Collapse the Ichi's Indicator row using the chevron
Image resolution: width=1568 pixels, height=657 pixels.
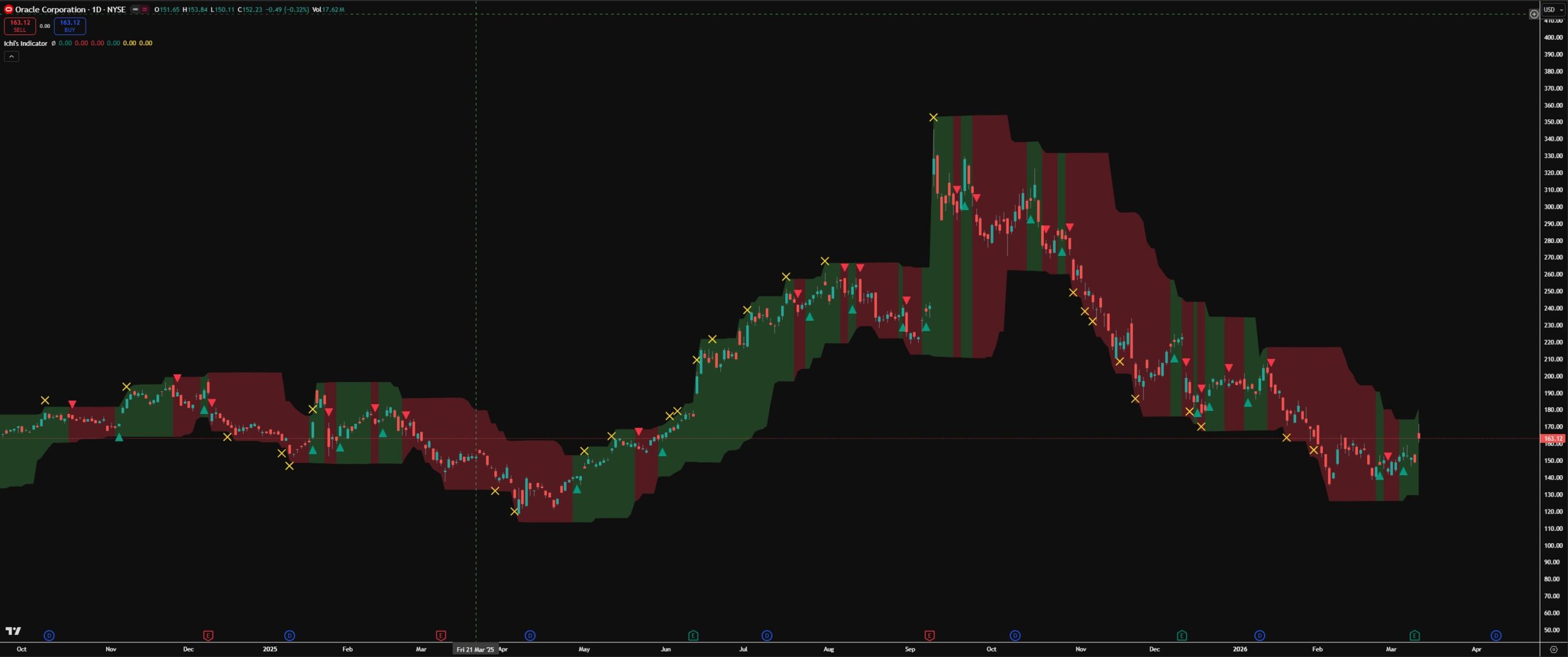(12, 56)
